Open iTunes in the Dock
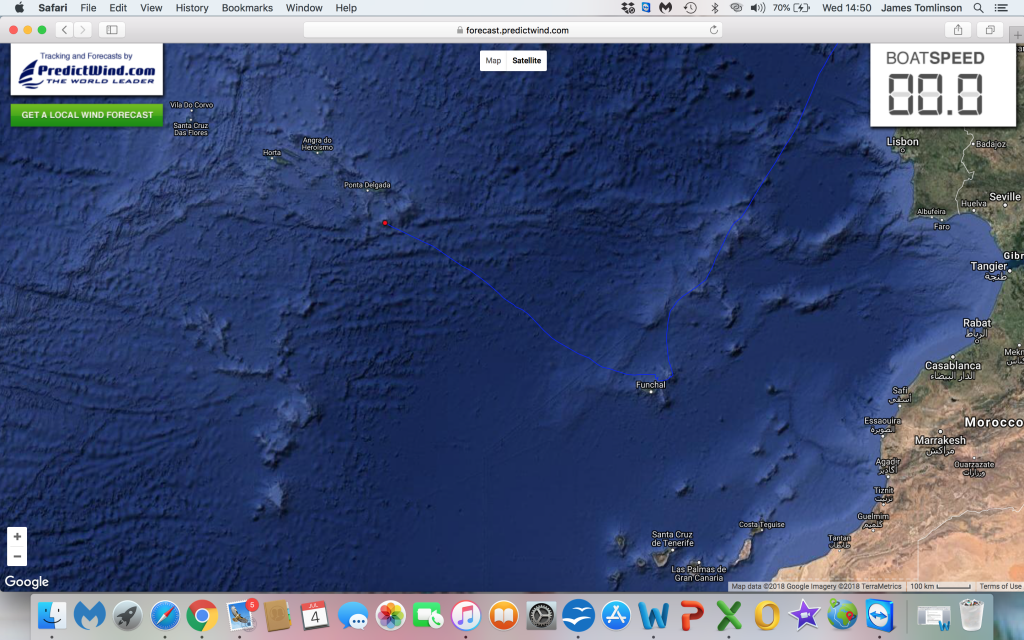 coord(466,615)
